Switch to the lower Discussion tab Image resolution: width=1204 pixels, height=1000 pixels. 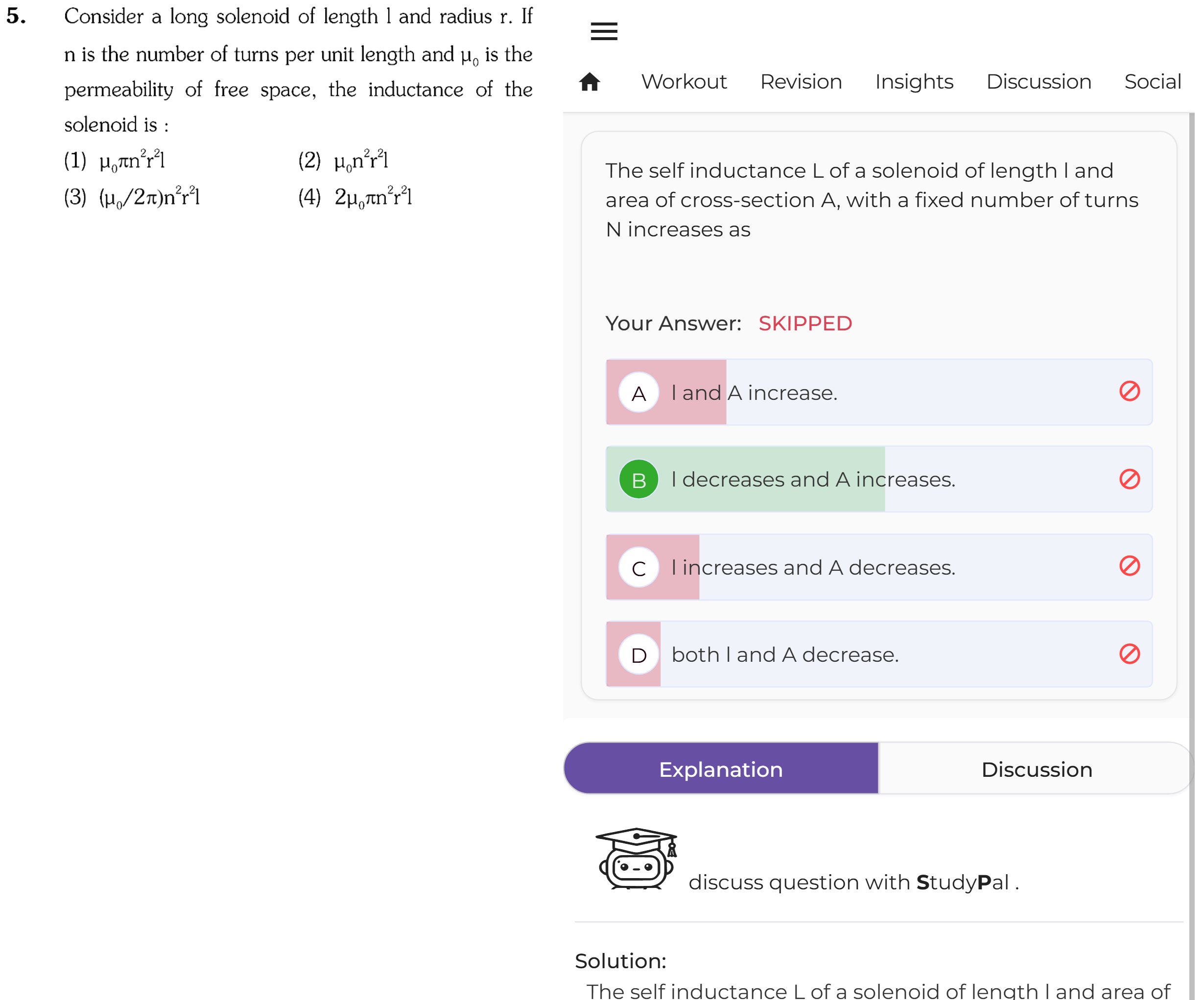[x=1036, y=768]
